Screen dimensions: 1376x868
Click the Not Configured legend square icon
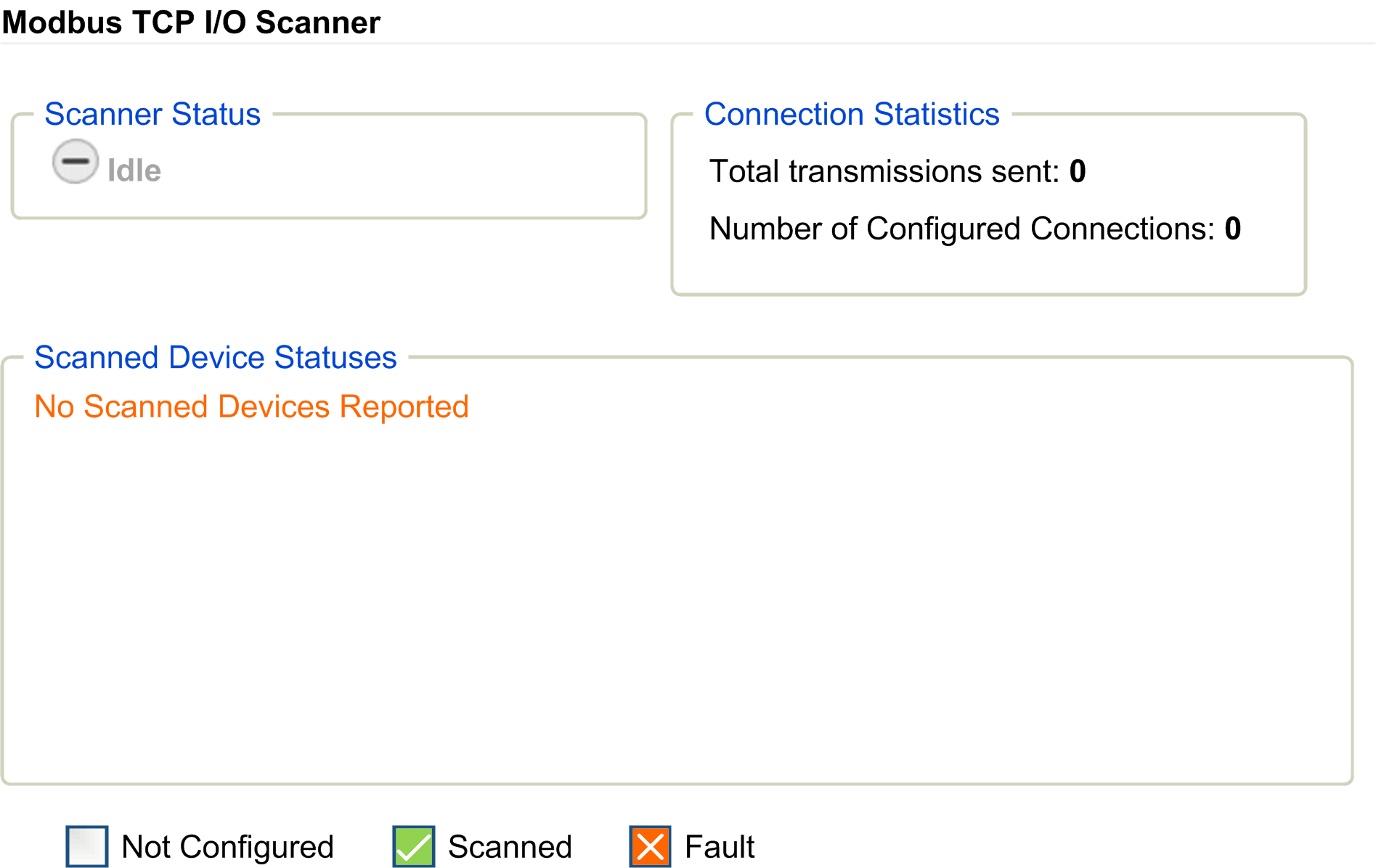pyautogui.click(x=87, y=846)
